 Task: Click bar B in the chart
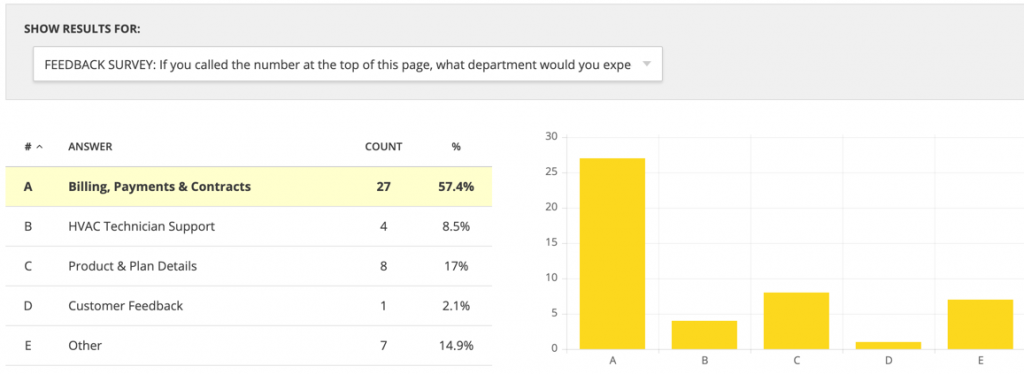tap(705, 334)
